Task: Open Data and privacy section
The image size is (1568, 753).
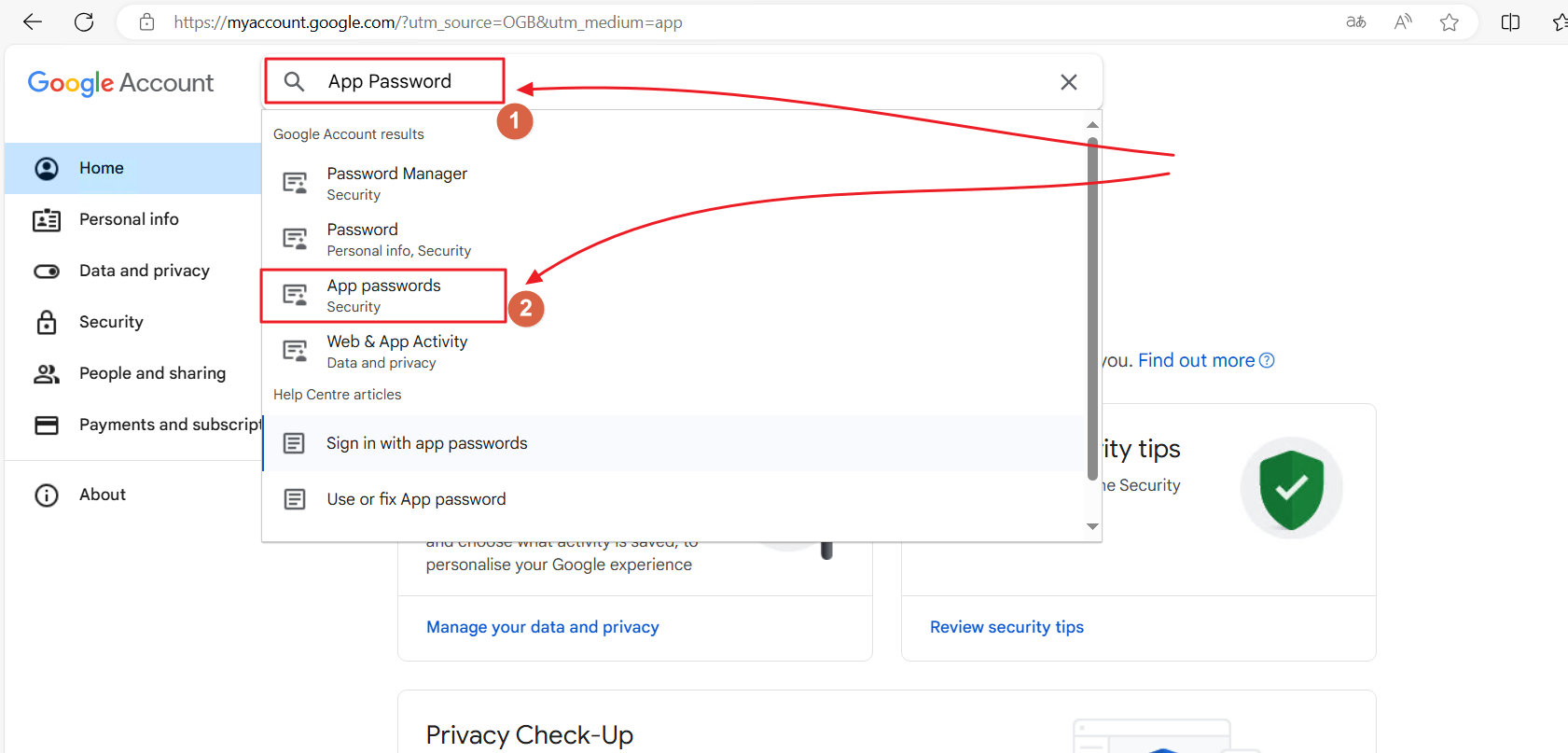Action: pyautogui.click(x=144, y=271)
